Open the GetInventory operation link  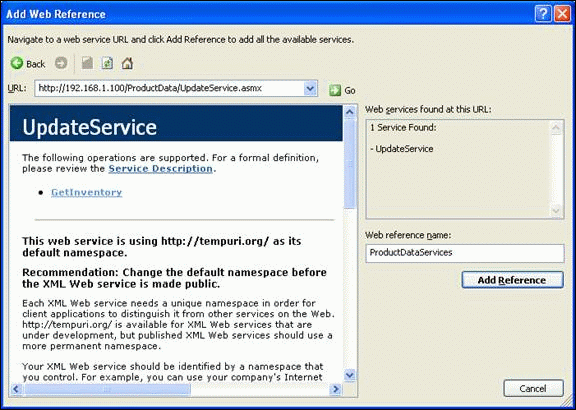pyautogui.click(x=86, y=193)
